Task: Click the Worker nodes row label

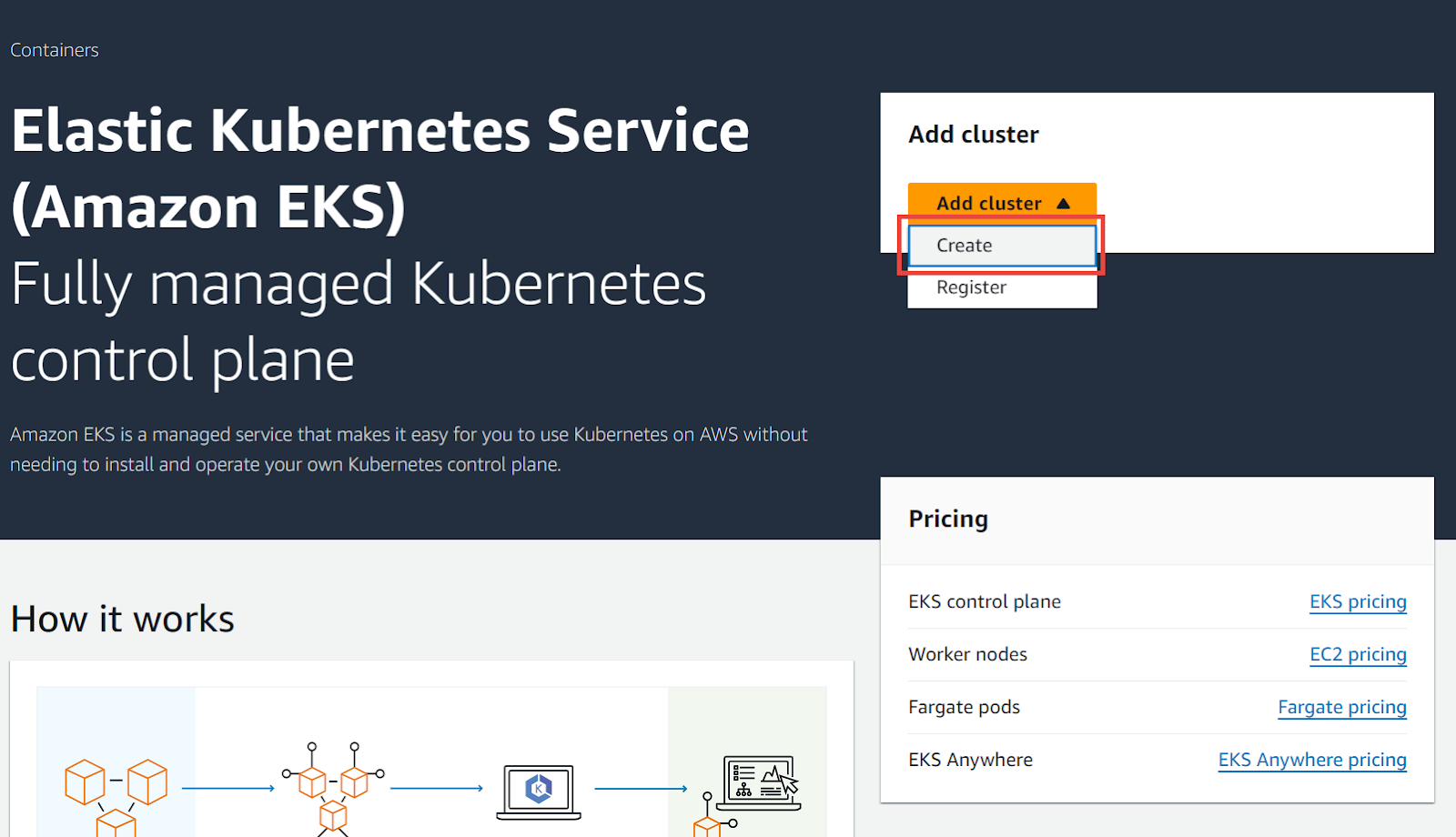Action: pyautogui.click(x=967, y=654)
